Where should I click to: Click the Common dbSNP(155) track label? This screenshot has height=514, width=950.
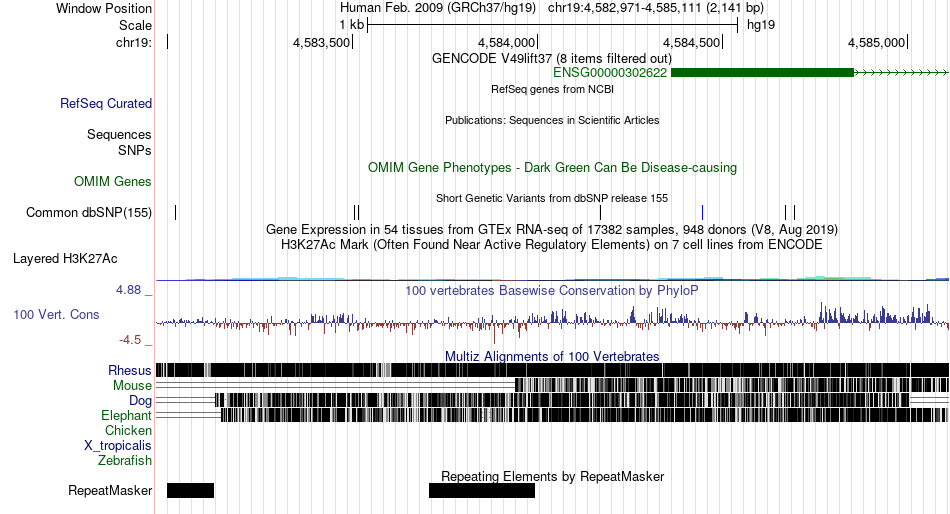89,213
